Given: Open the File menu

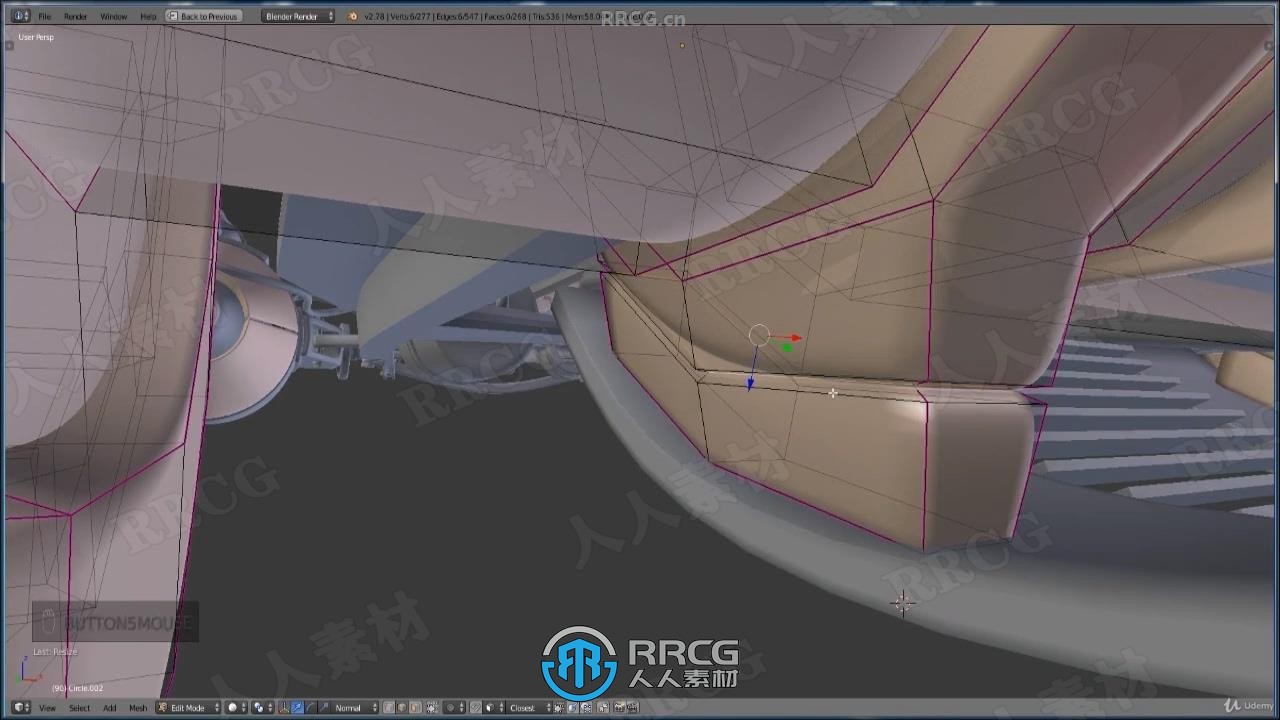Looking at the screenshot, I should click(x=45, y=17).
